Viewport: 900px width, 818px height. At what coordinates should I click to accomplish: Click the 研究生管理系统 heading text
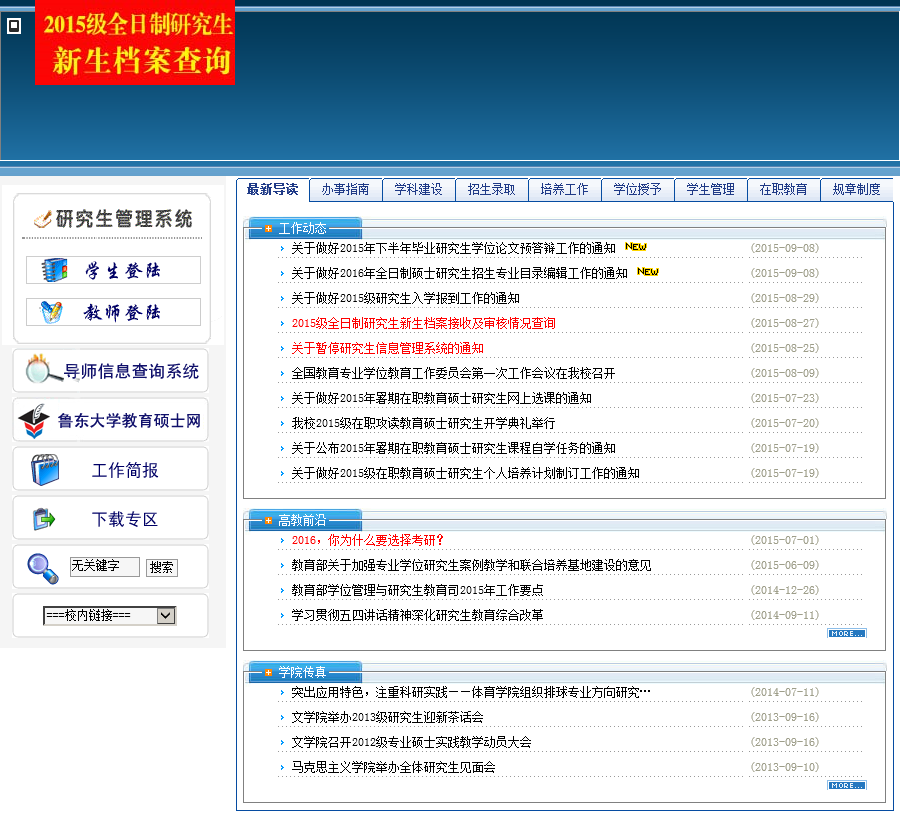(124, 219)
